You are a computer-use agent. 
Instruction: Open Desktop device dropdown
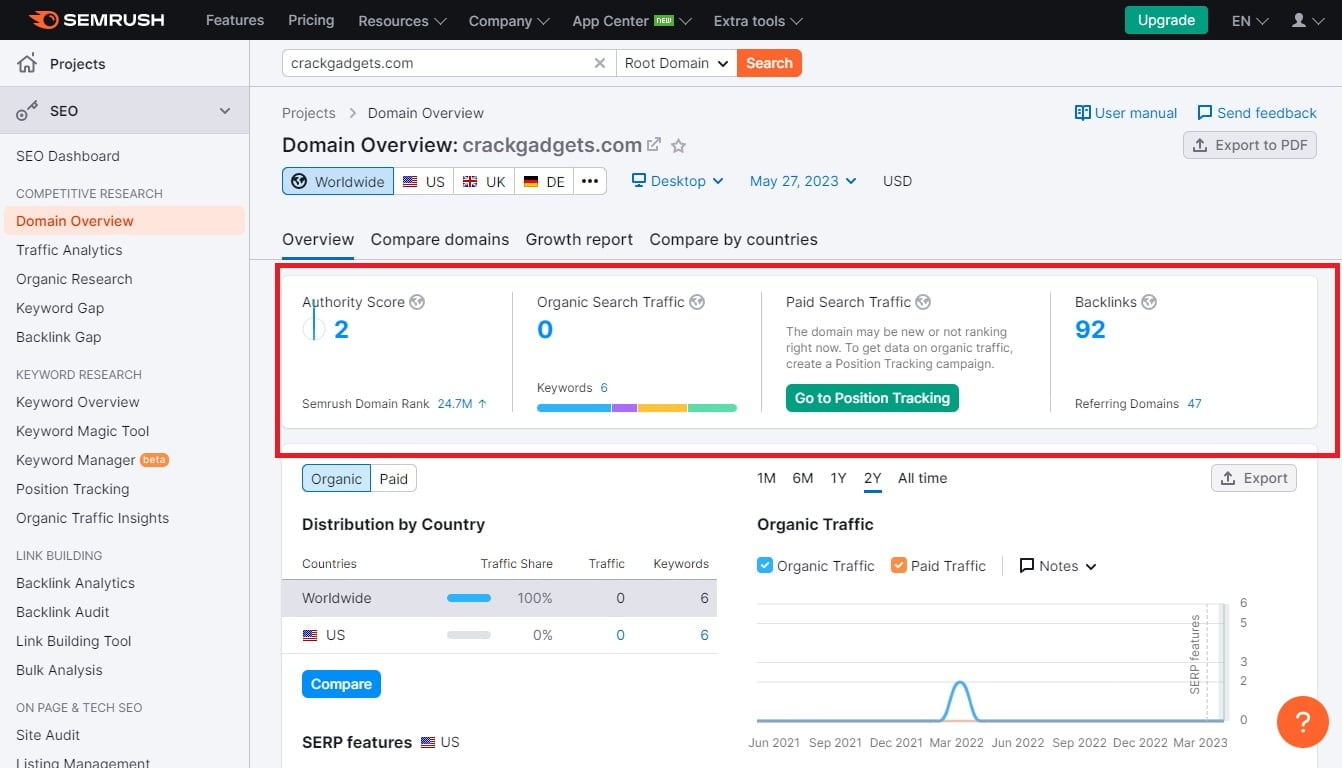coord(677,181)
